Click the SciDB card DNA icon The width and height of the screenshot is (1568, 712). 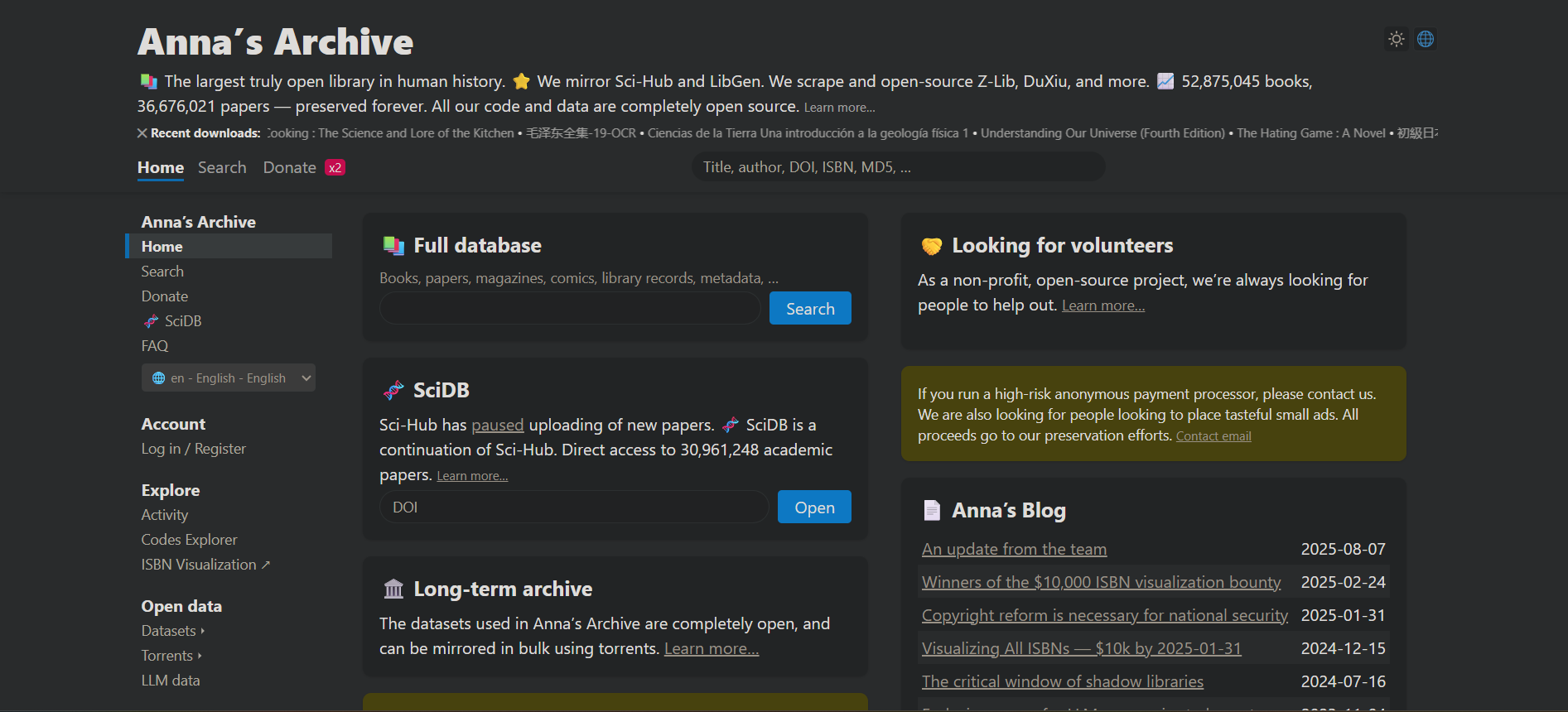pyautogui.click(x=393, y=390)
